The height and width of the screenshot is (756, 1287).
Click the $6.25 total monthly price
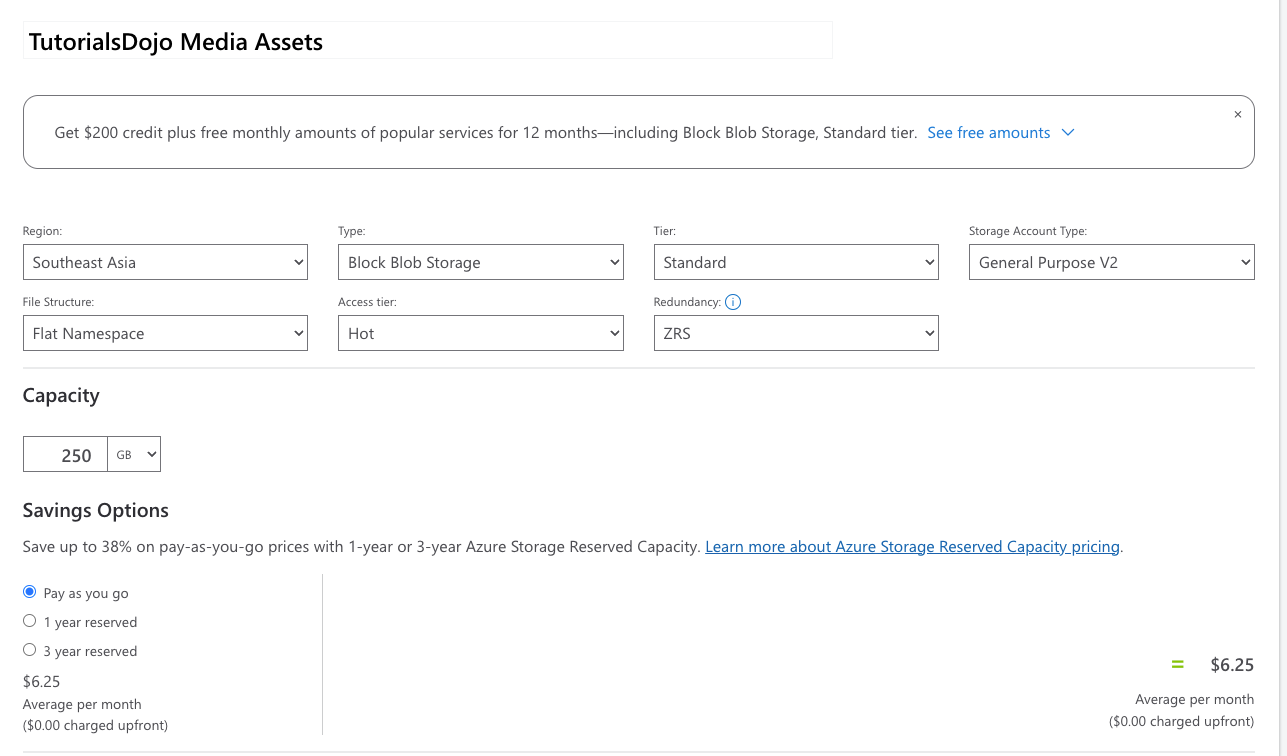pos(1231,665)
